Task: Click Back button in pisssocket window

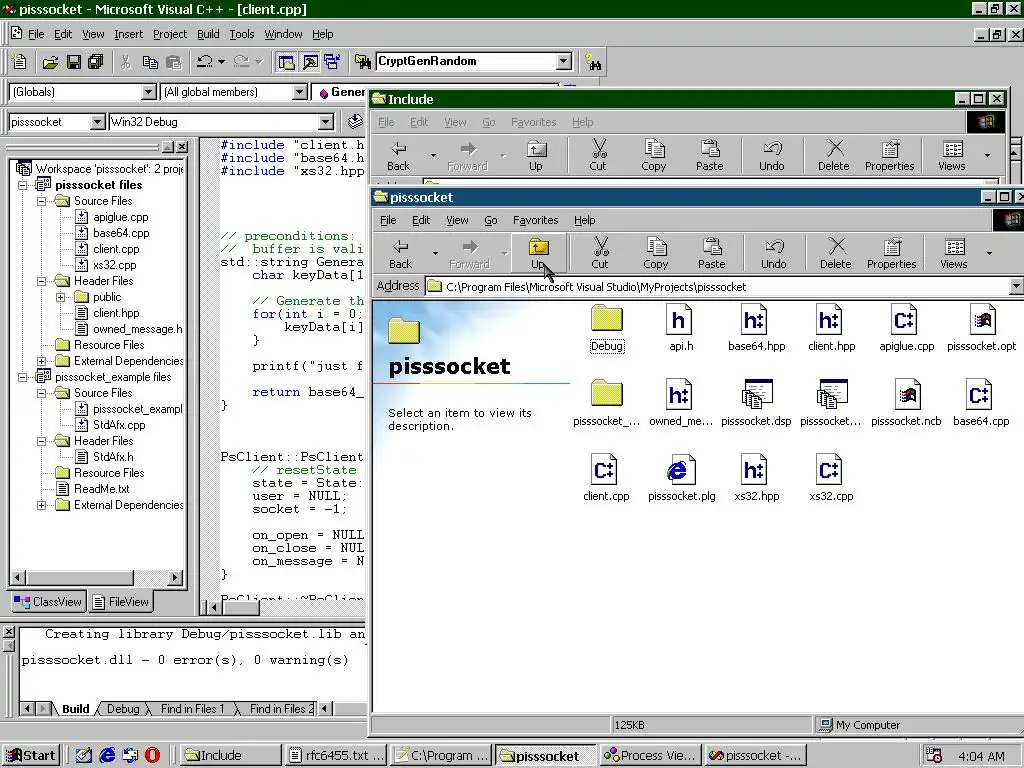Action: pyautogui.click(x=400, y=253)
